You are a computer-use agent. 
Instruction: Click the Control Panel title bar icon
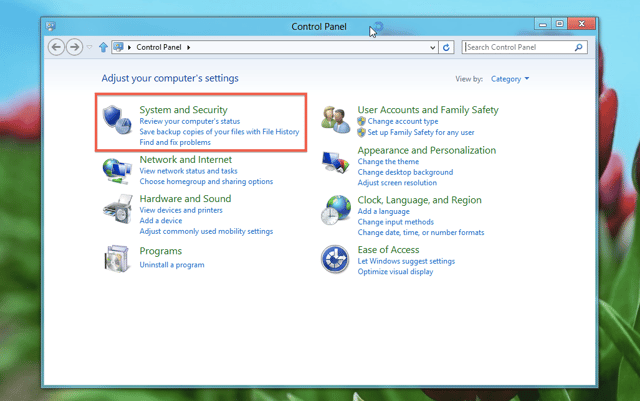tap(51, 27)
